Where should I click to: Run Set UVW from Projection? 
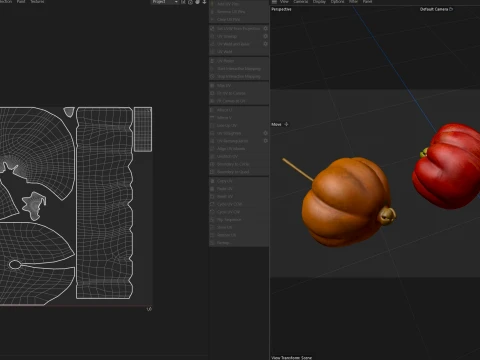[235, 29]
